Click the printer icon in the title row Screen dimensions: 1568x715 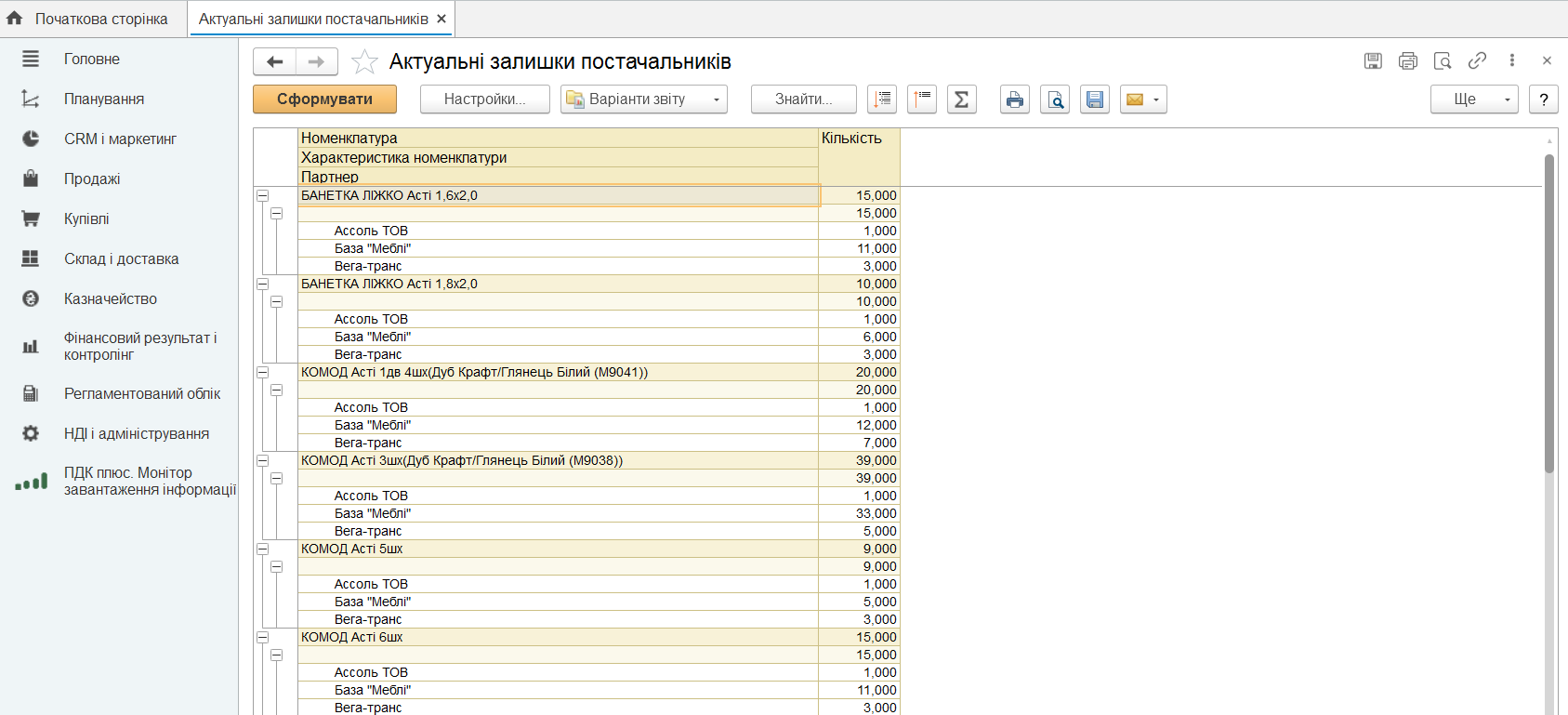(x=1408, y=61)
